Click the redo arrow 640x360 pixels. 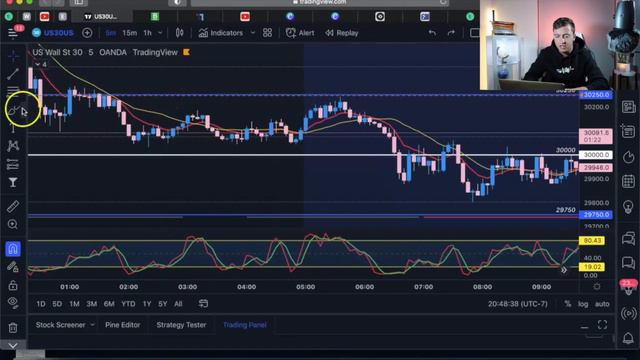pos(451,33)
